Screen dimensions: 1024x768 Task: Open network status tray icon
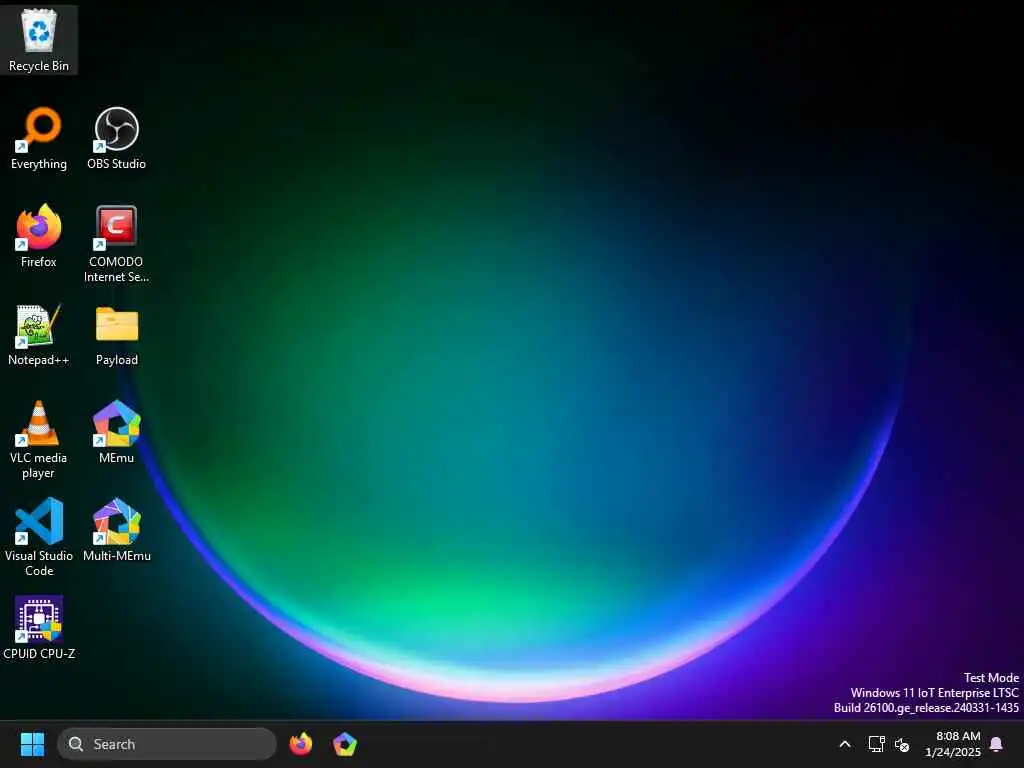point(876,744)
